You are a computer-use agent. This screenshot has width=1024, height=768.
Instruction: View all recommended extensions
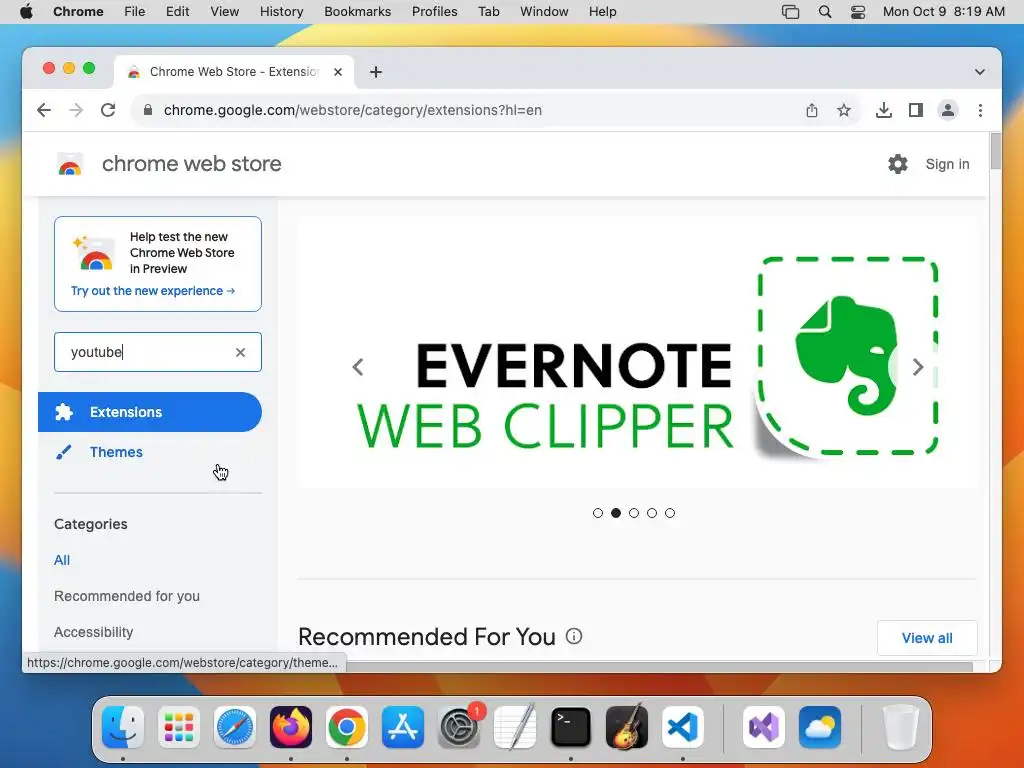click(927, 638)
